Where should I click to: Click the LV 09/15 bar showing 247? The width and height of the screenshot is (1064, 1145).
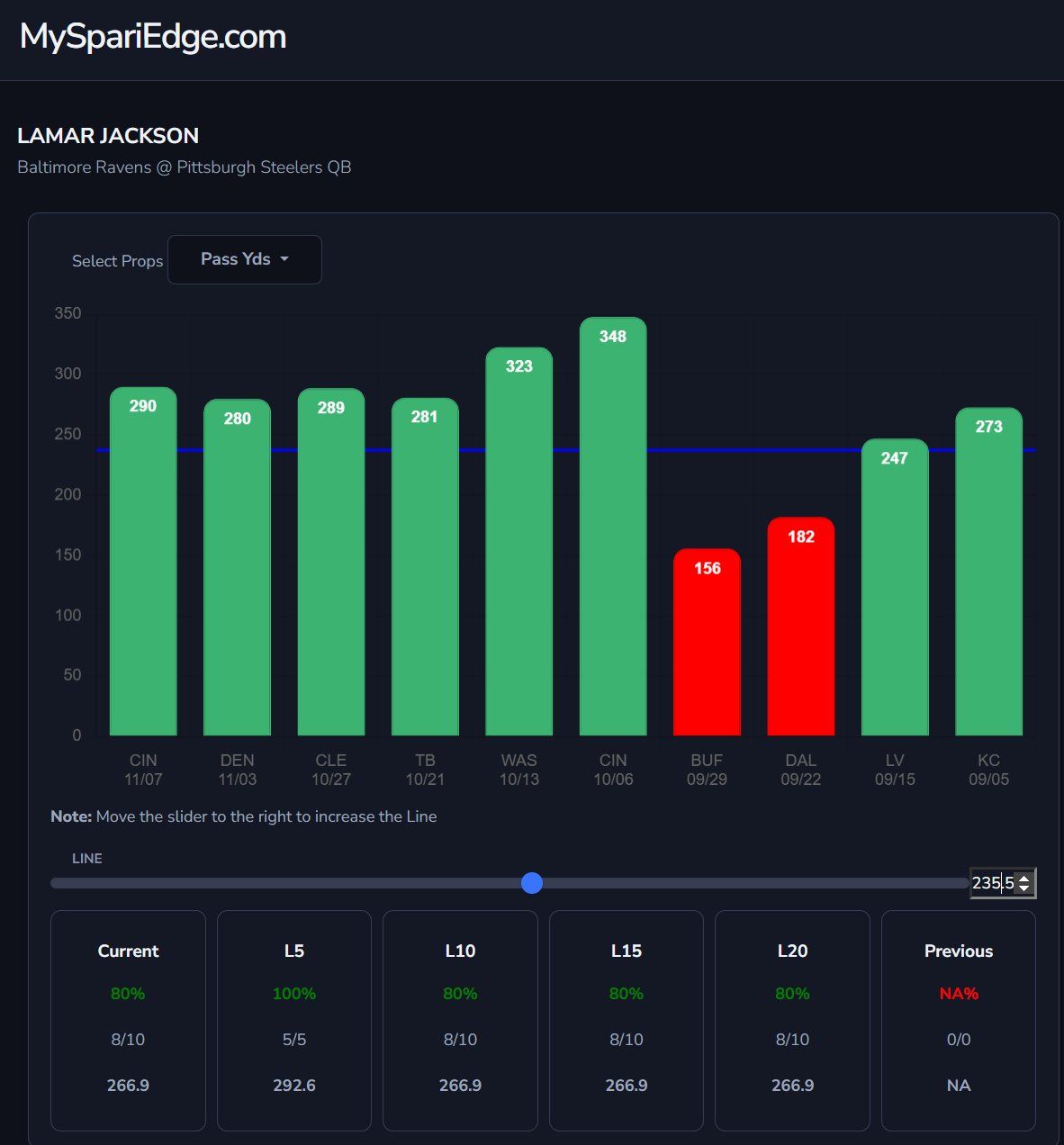[895, 587]
